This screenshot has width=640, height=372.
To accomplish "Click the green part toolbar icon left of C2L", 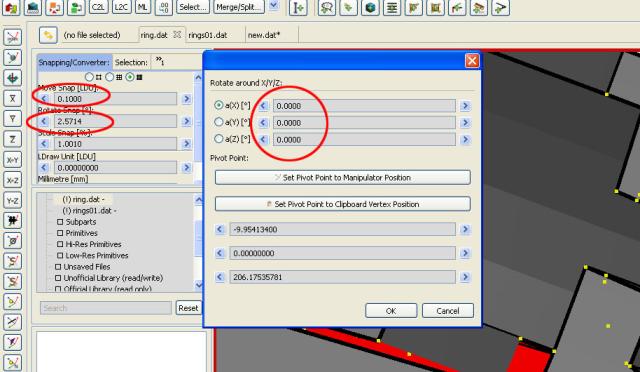I will click(76, 7).
